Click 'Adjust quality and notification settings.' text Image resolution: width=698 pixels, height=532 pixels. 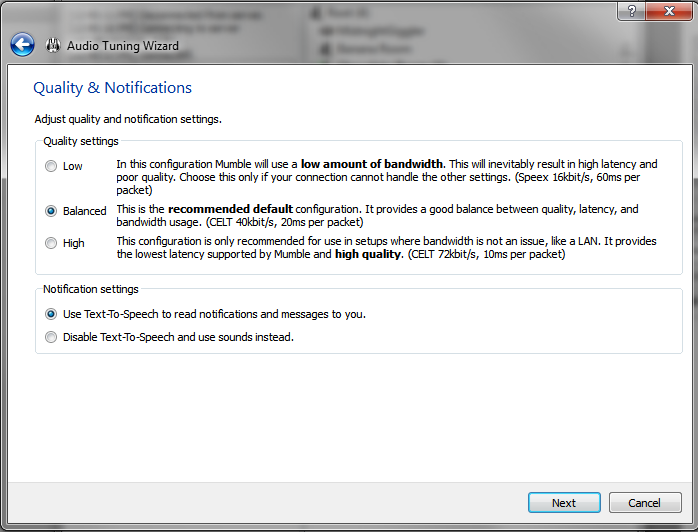click(128, 119)
